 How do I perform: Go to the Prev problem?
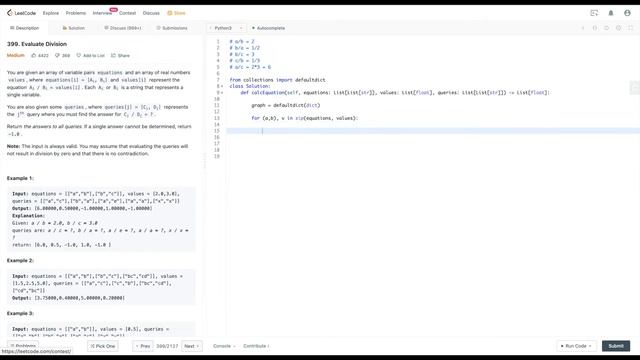(143, 346)
